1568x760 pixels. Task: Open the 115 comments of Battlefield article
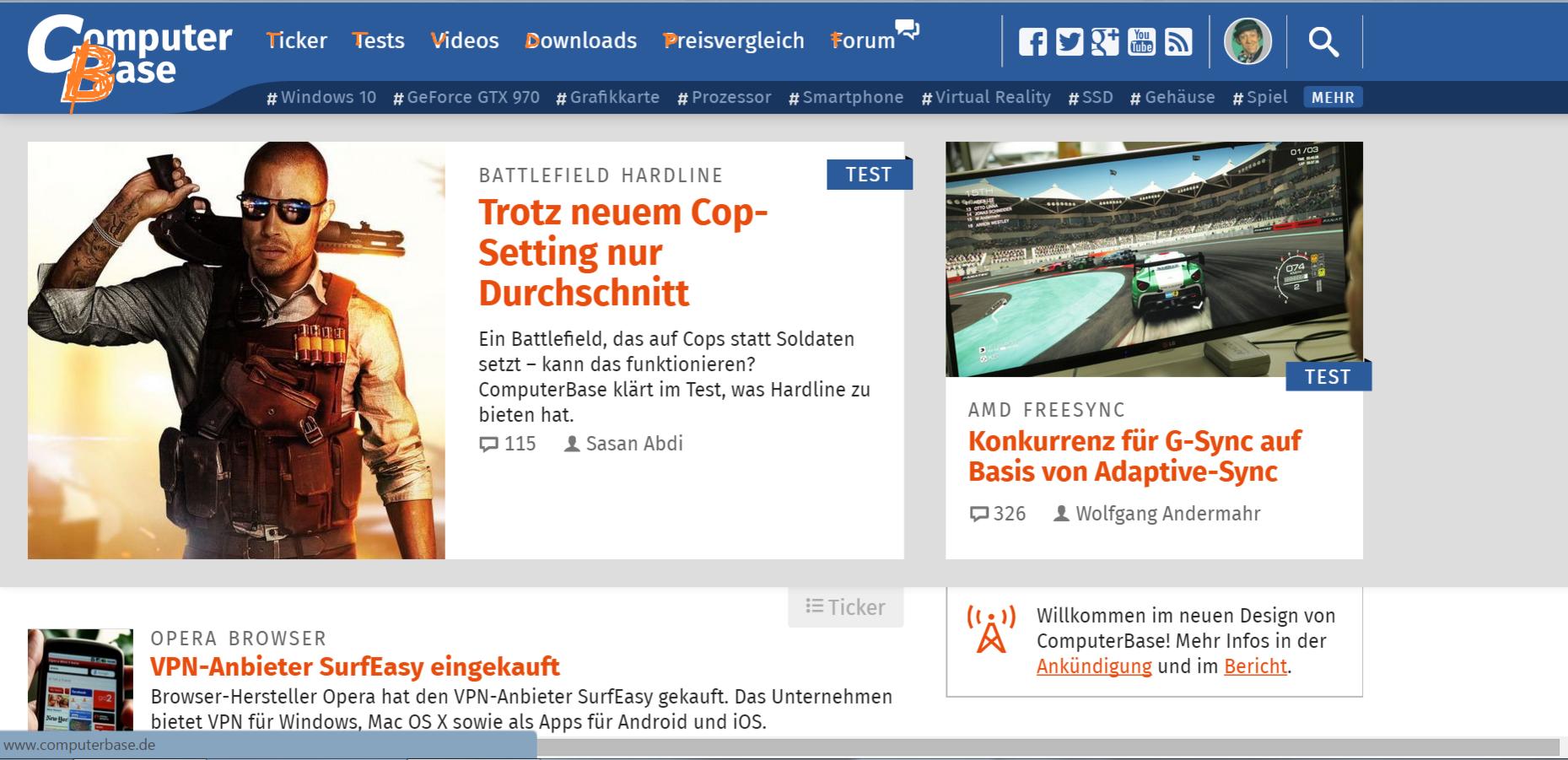[x=508, y=444]
